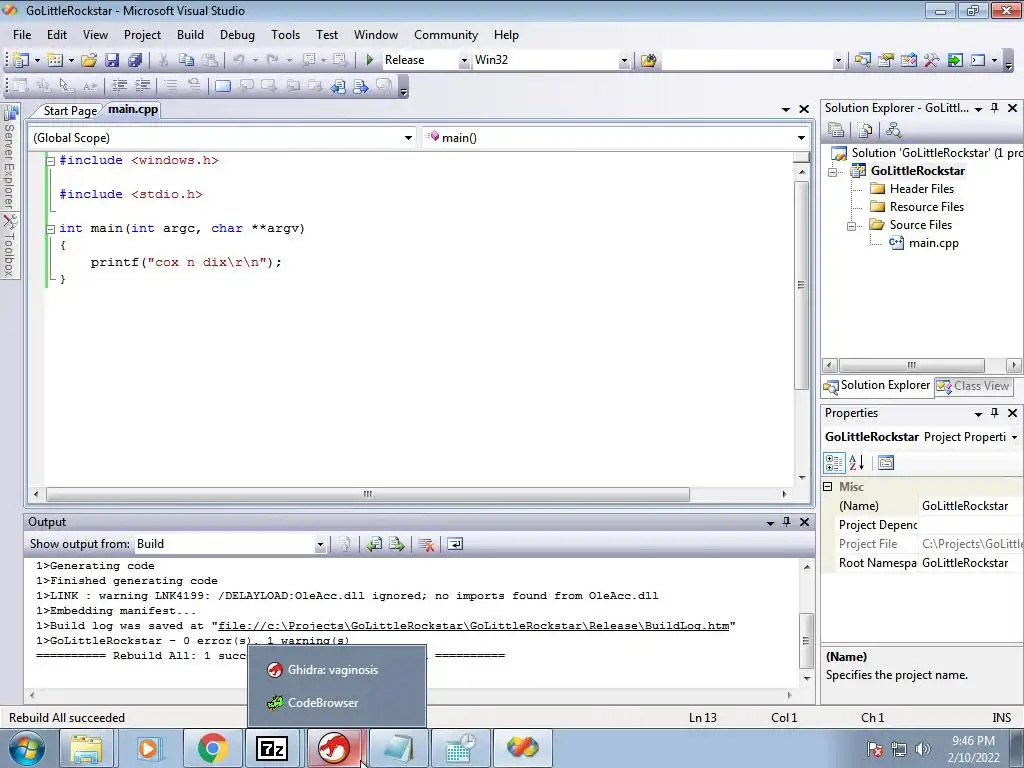Open the Start Page green arrow icon
Image resolution: width=1024 pixels, height=768 pixels.
(x=955, y=60)
